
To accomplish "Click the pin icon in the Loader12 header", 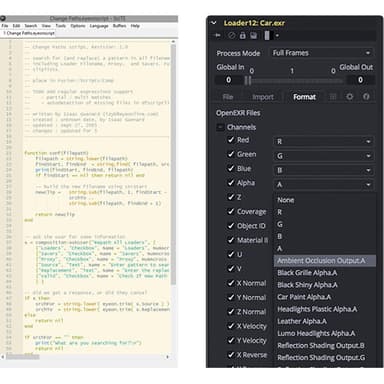I will click(218, 35).
